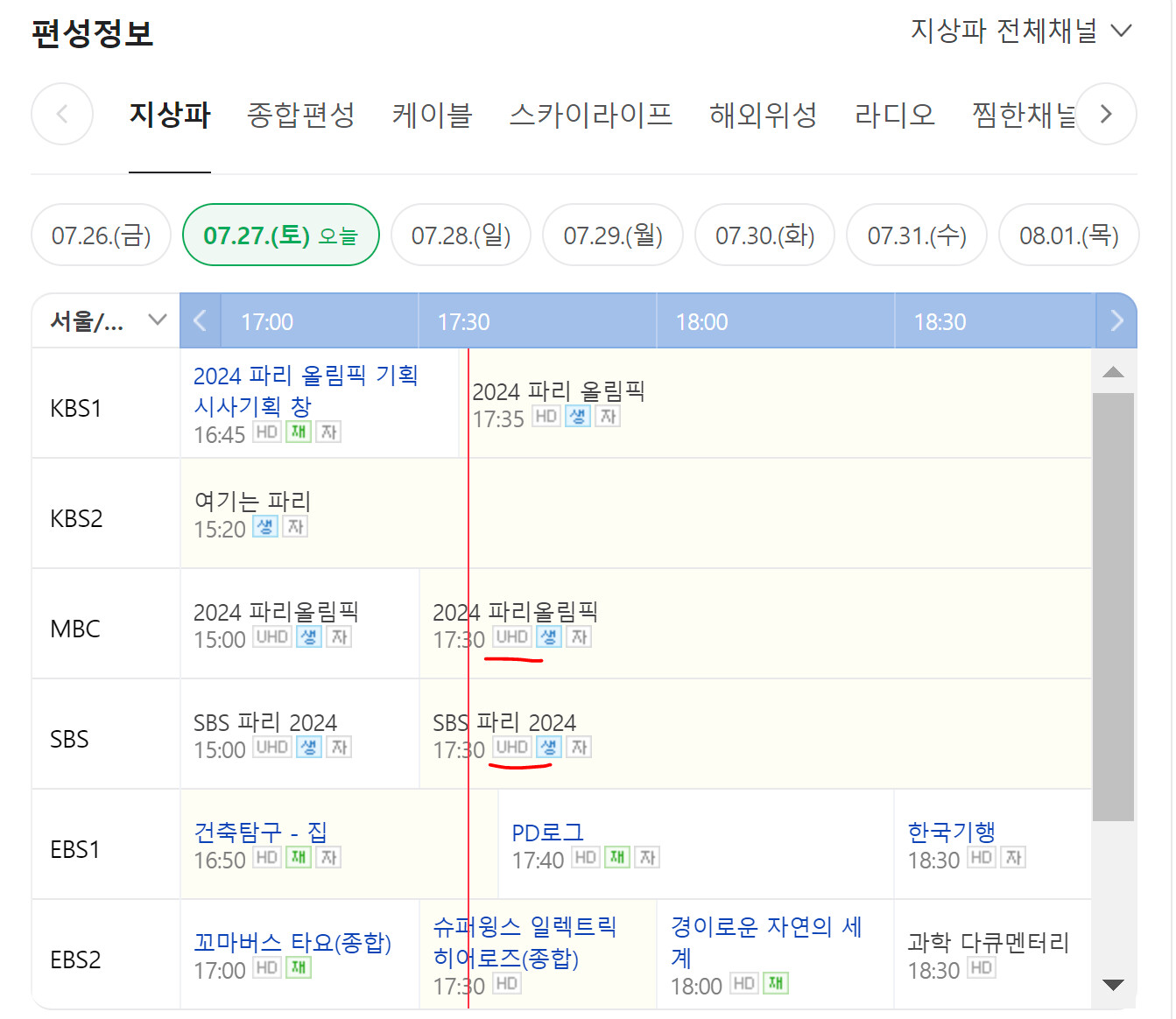Click the EBS2 channel name

(75, 959)
